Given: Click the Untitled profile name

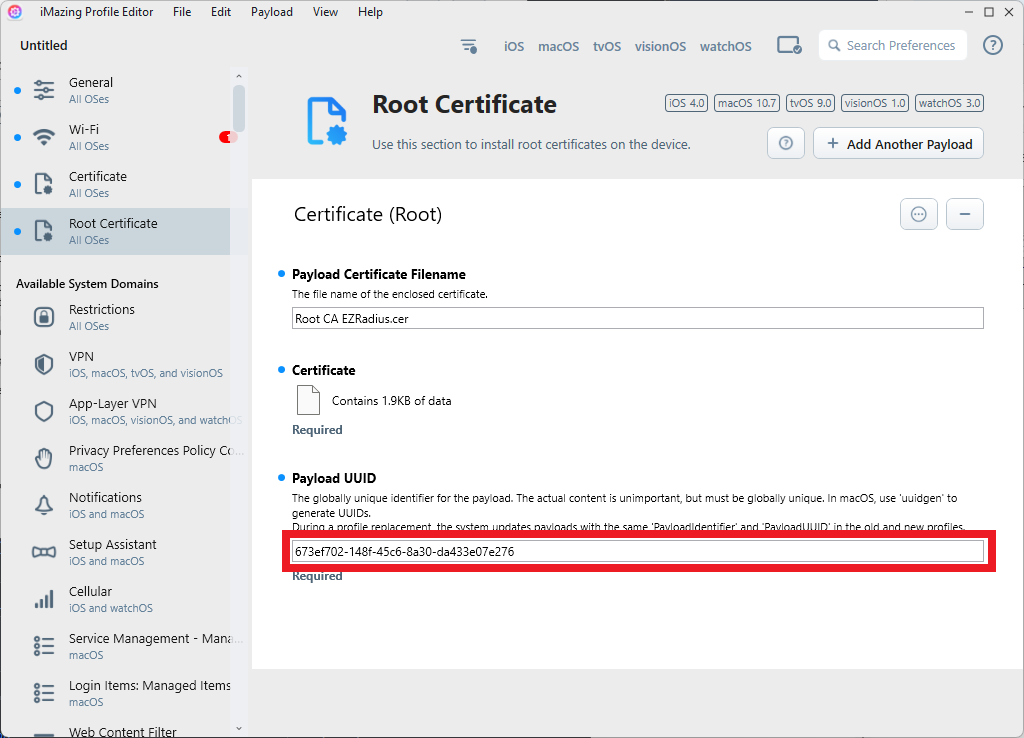Looking at the screenshot, I should click(x=44, y=45).
